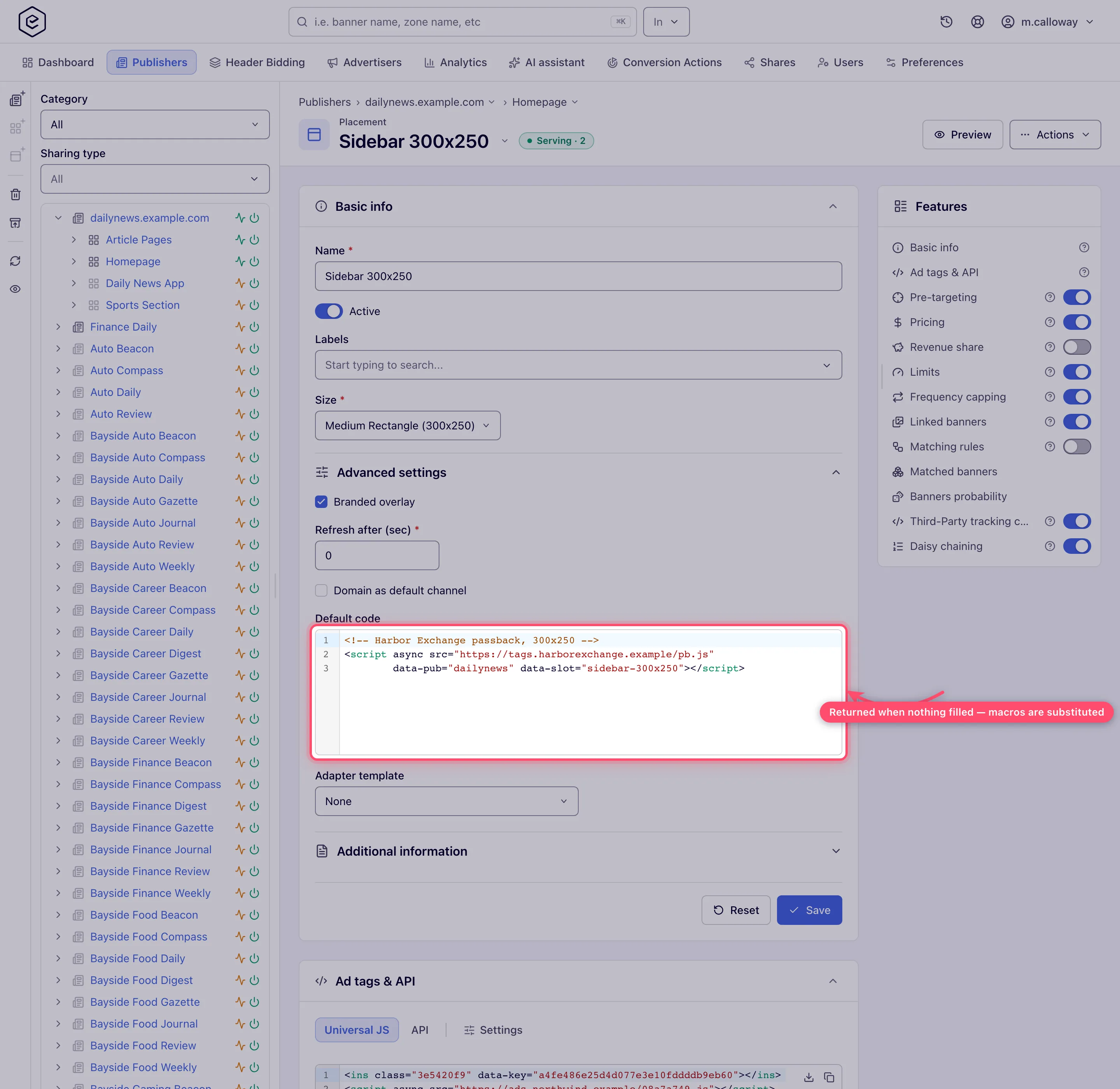Open the Actions dropdown button
The height and width of the screenshot is (1089, 1120).
(x=1055, y=135)
